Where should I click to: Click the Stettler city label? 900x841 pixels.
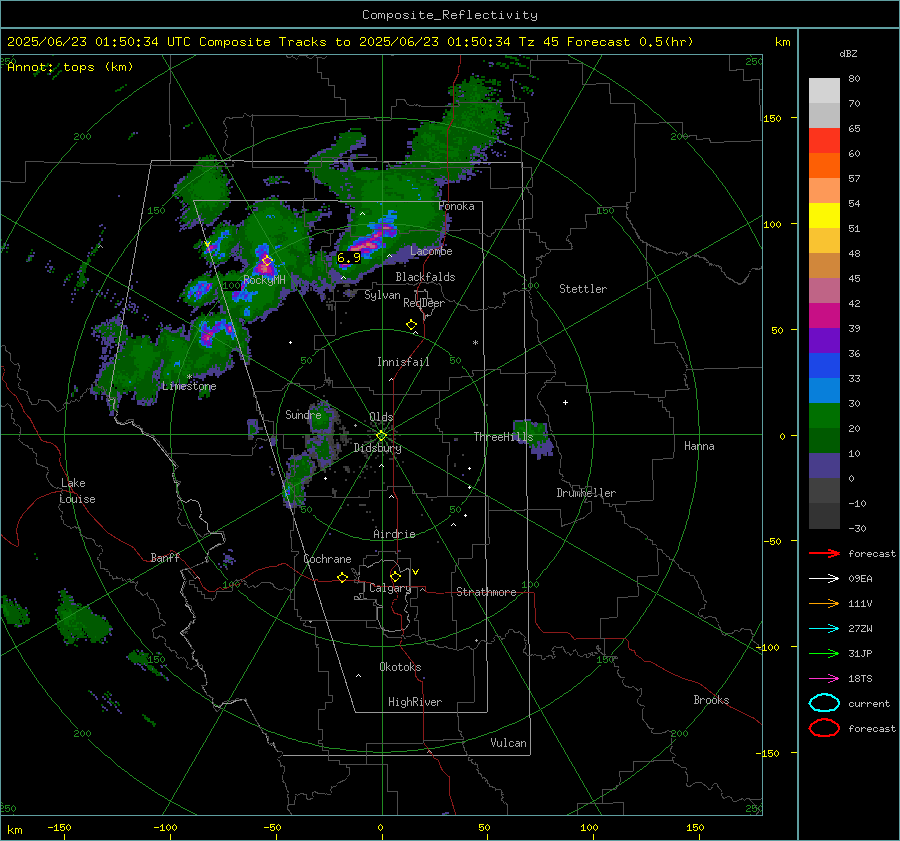(583, 289)
